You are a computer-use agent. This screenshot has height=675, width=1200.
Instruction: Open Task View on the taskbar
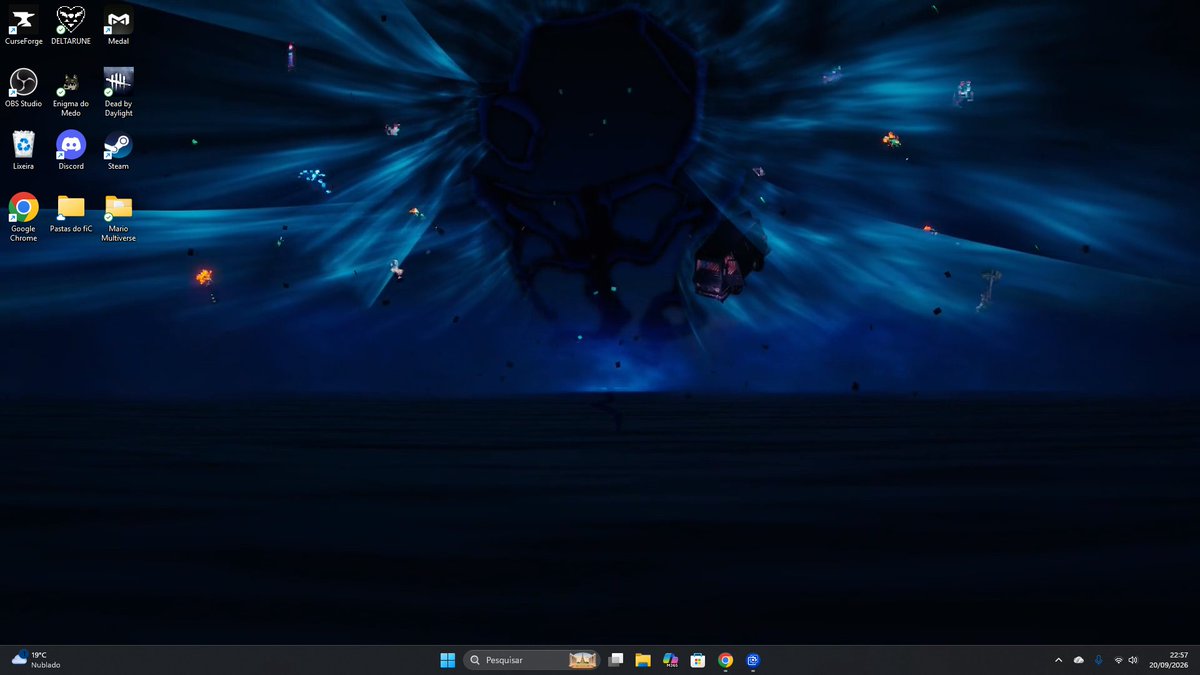tap(616, 660)
